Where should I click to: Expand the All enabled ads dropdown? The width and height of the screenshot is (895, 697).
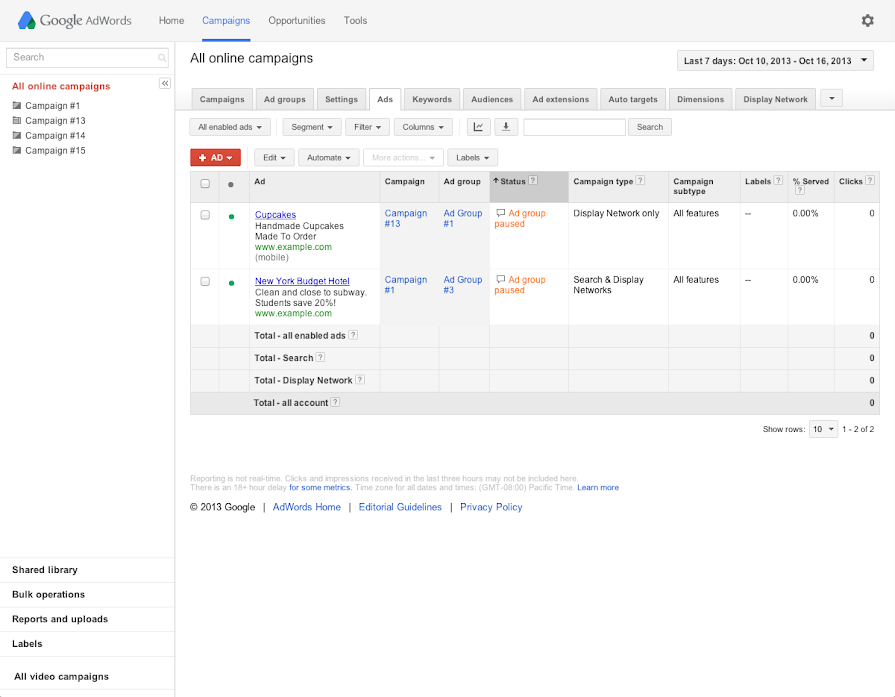pos(232,127)
